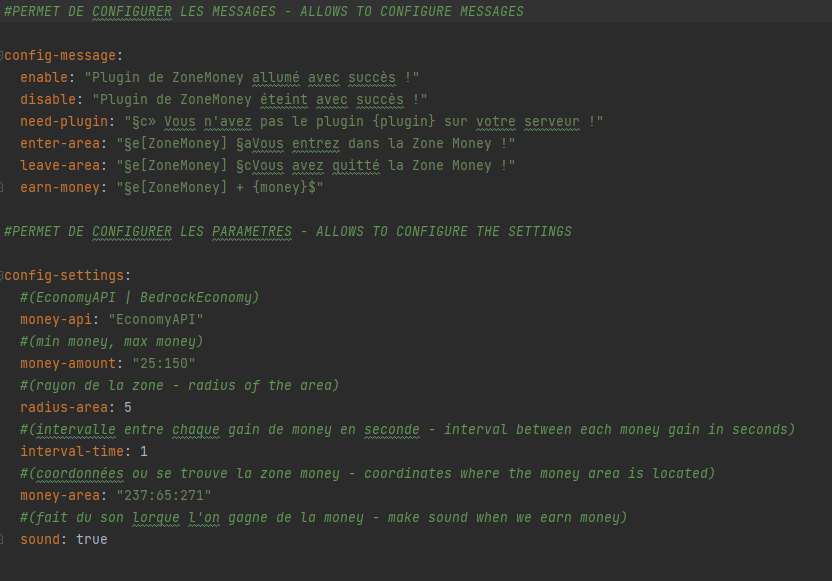832x581 pixels.
Task: Click the config-settings key
Action: pos(66,275)
